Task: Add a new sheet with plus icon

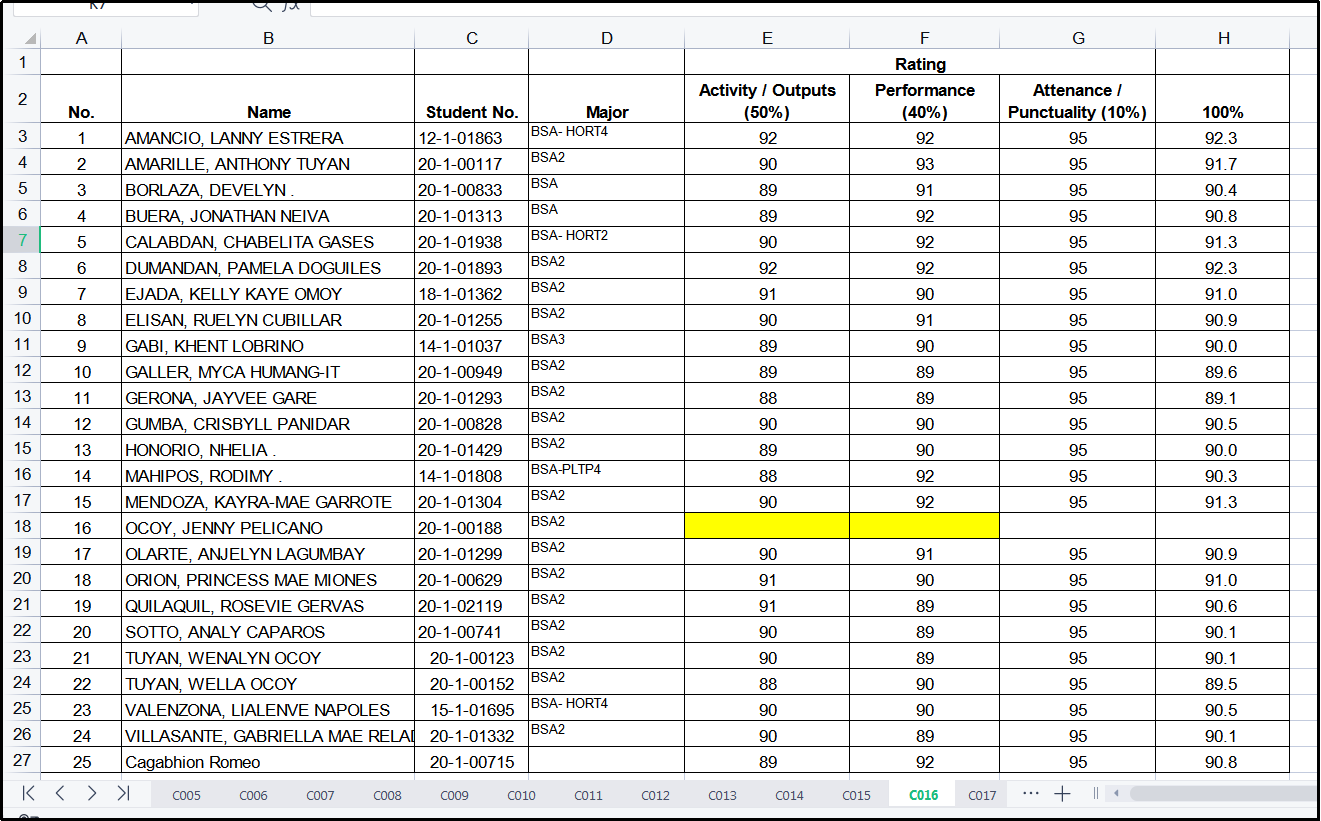Action: [x=1062, y=794]
